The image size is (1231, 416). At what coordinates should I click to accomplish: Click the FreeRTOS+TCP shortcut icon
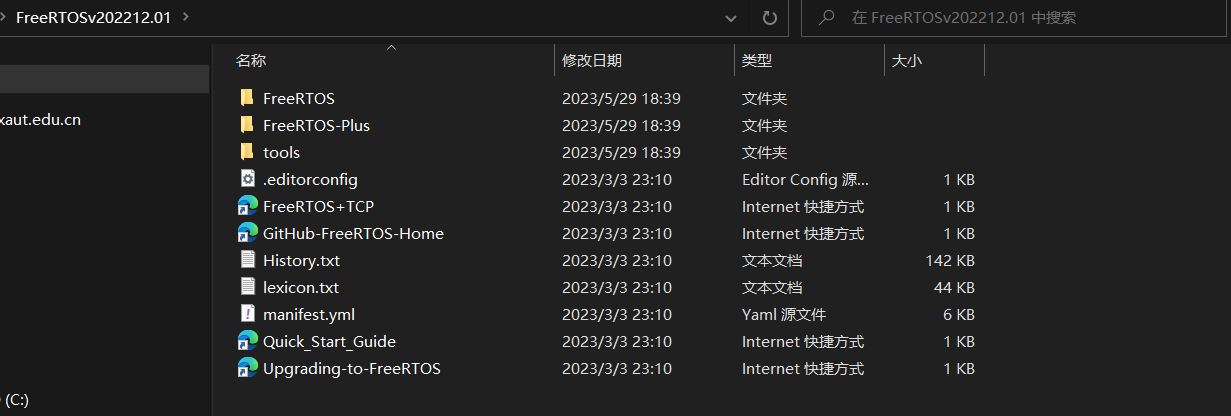(248, 206)
